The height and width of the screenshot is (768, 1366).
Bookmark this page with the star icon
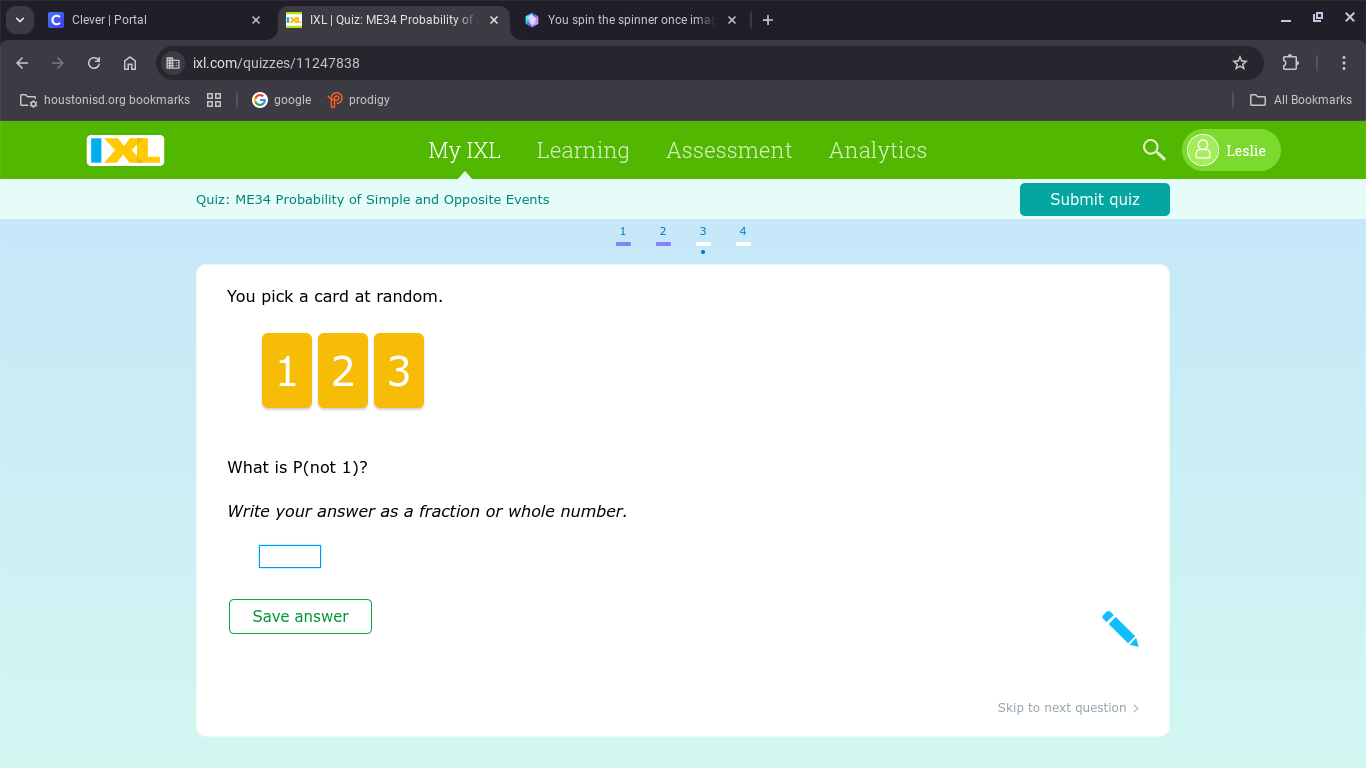(x=1240, y=63)
